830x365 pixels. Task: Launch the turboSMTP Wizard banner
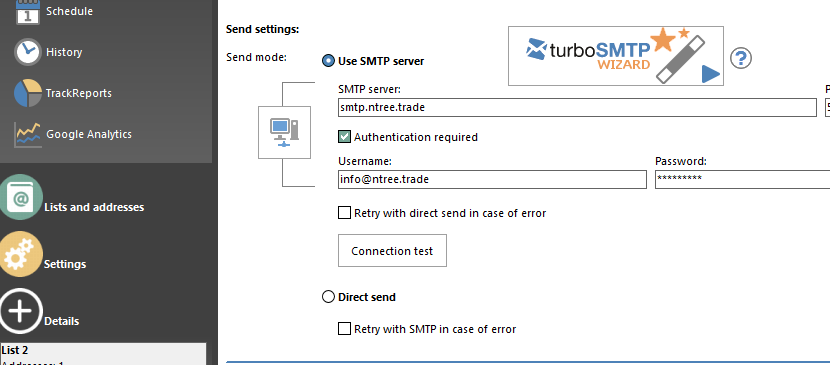click(616, 56)
